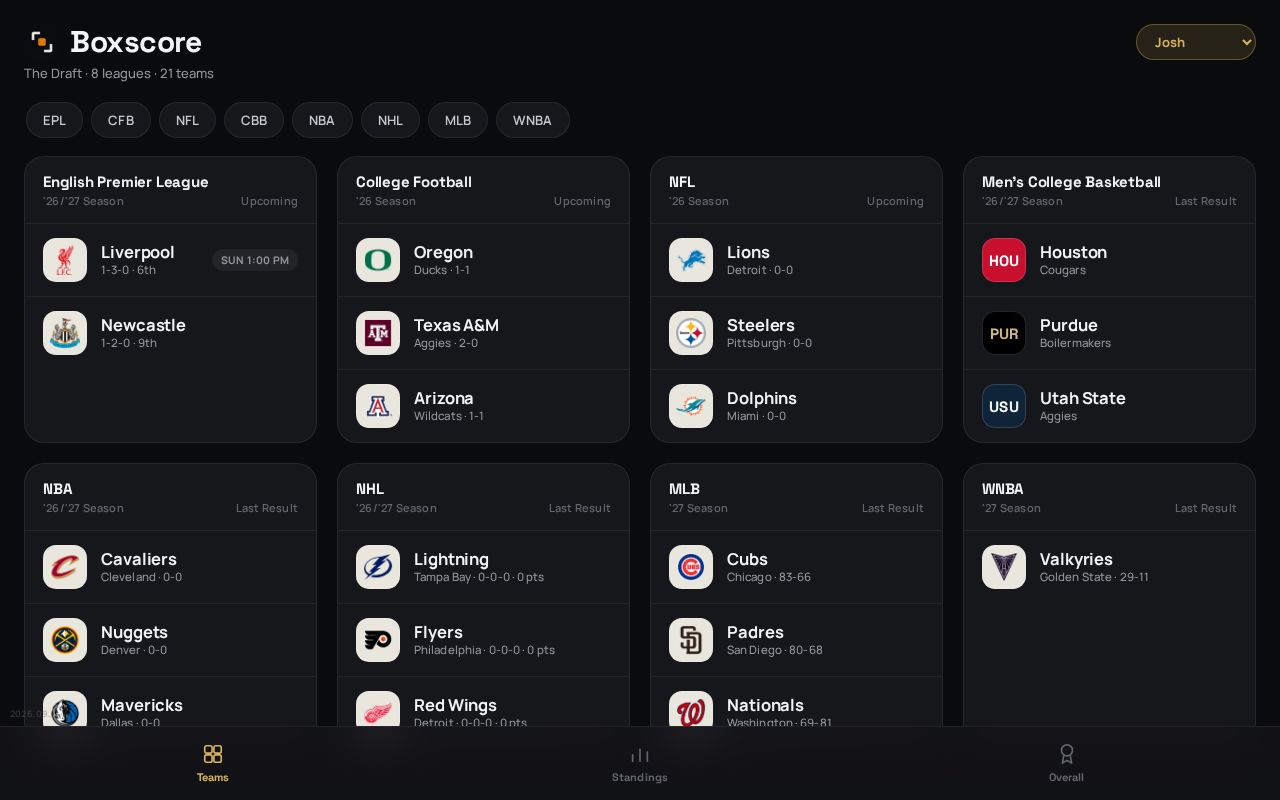Screen dimensions: 1280x800
Task: Click the Flyers team name
Action: tap(438, 632)
